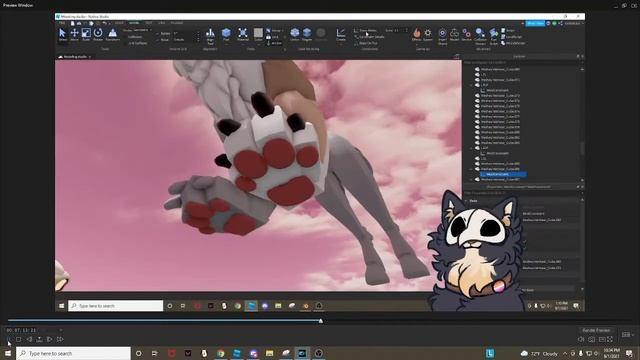Viewport: 640px width, 360px height.
Task: Open the Material picker icon
Action: click(x=243, y=34)
